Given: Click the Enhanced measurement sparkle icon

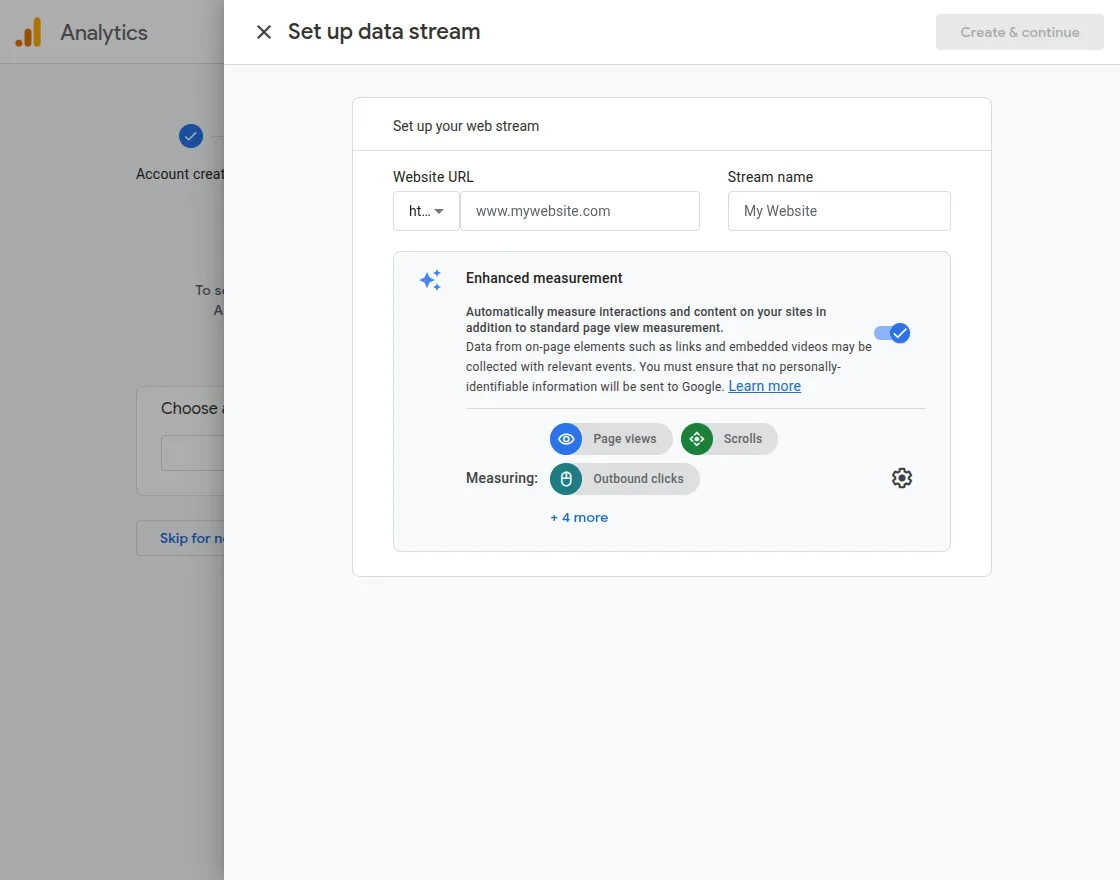Looking at the screenshot, I should pyautogui.click(x=430, y=280).
